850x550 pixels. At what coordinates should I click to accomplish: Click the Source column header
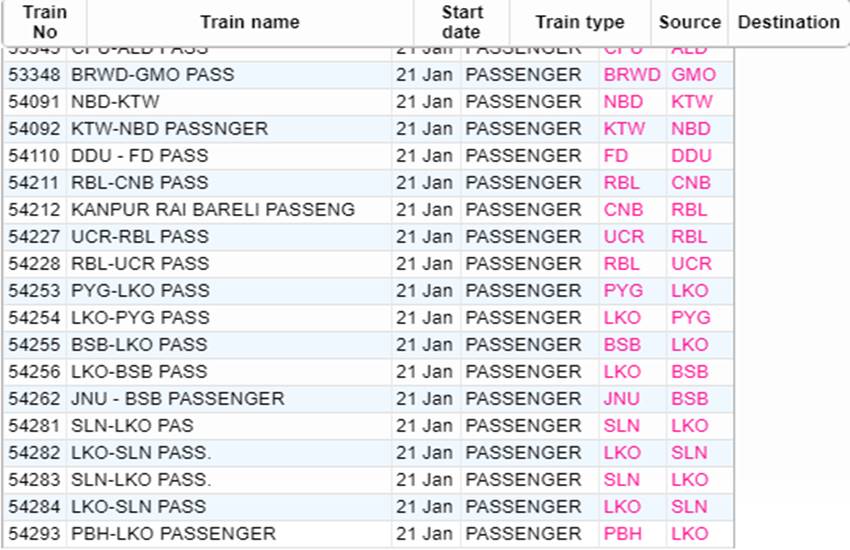pyautogui.click(x=690, y=22)
